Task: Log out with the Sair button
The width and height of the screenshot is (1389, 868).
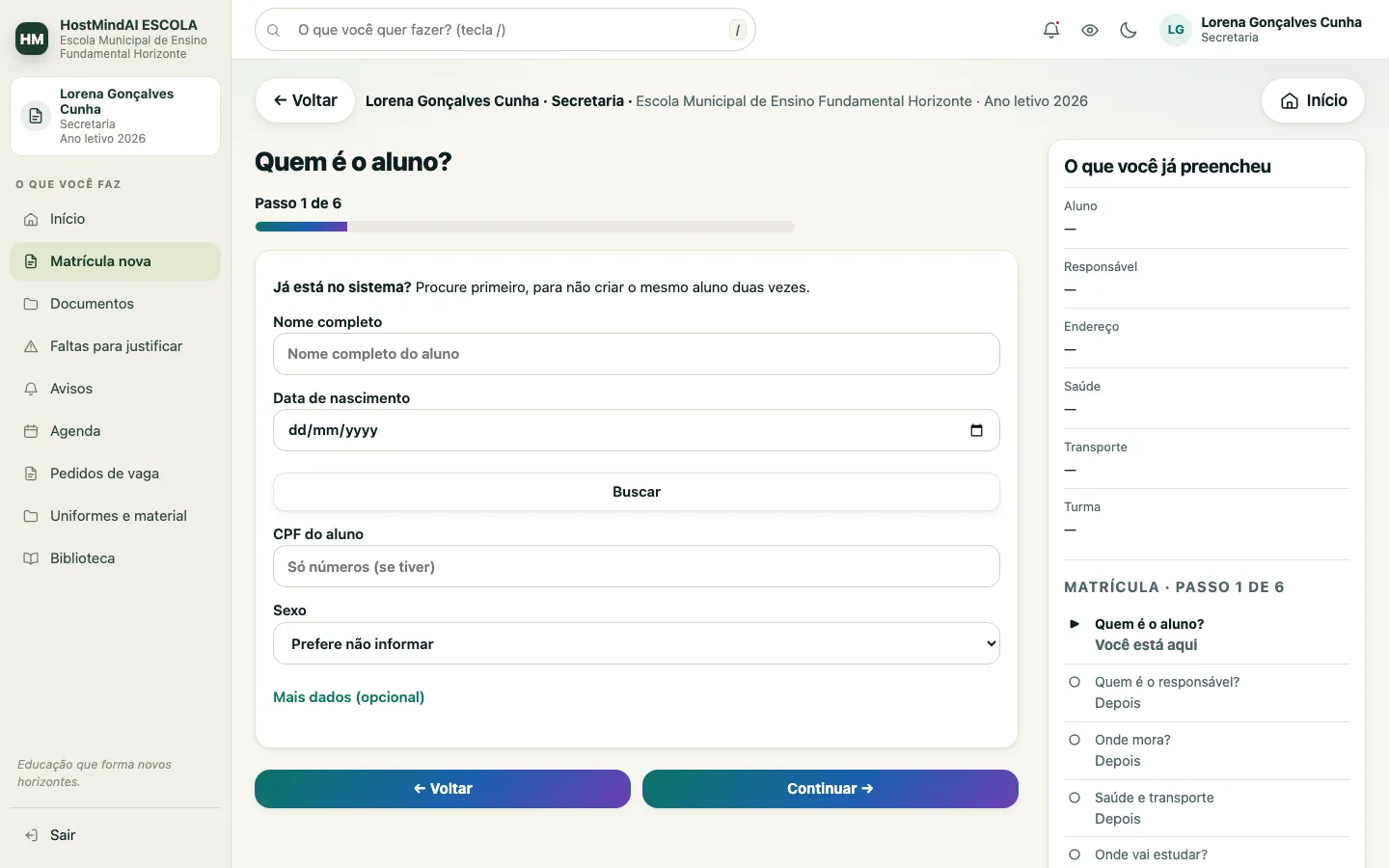Action: click(115, 835)
